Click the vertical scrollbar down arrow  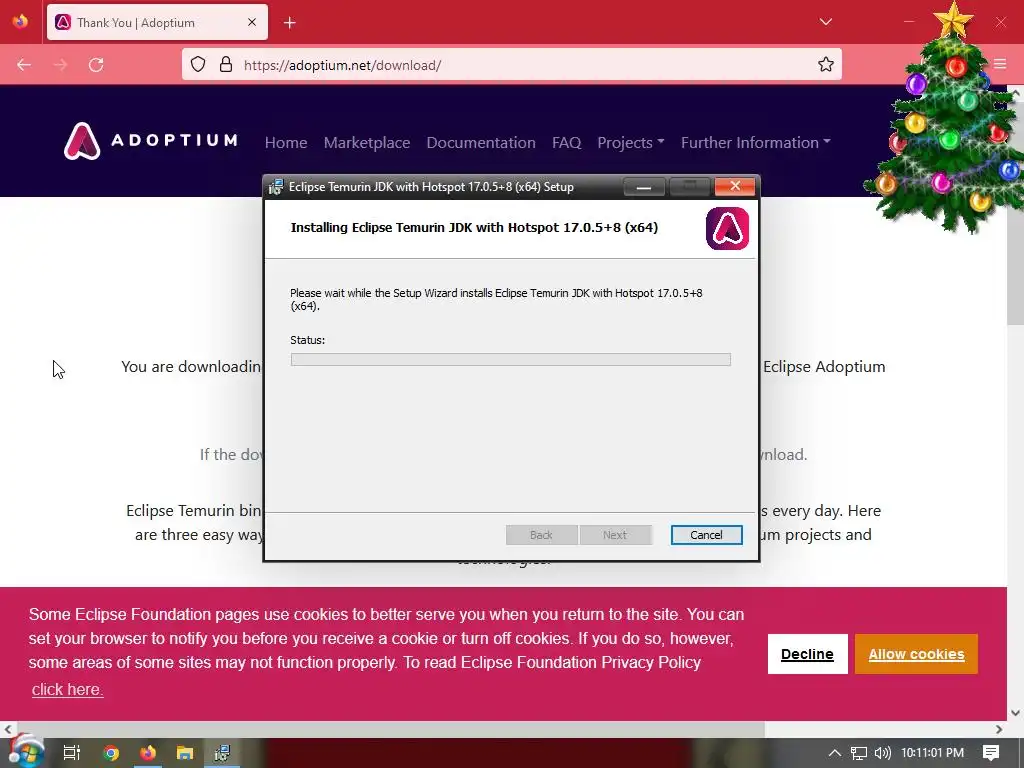coord(1016,713)
